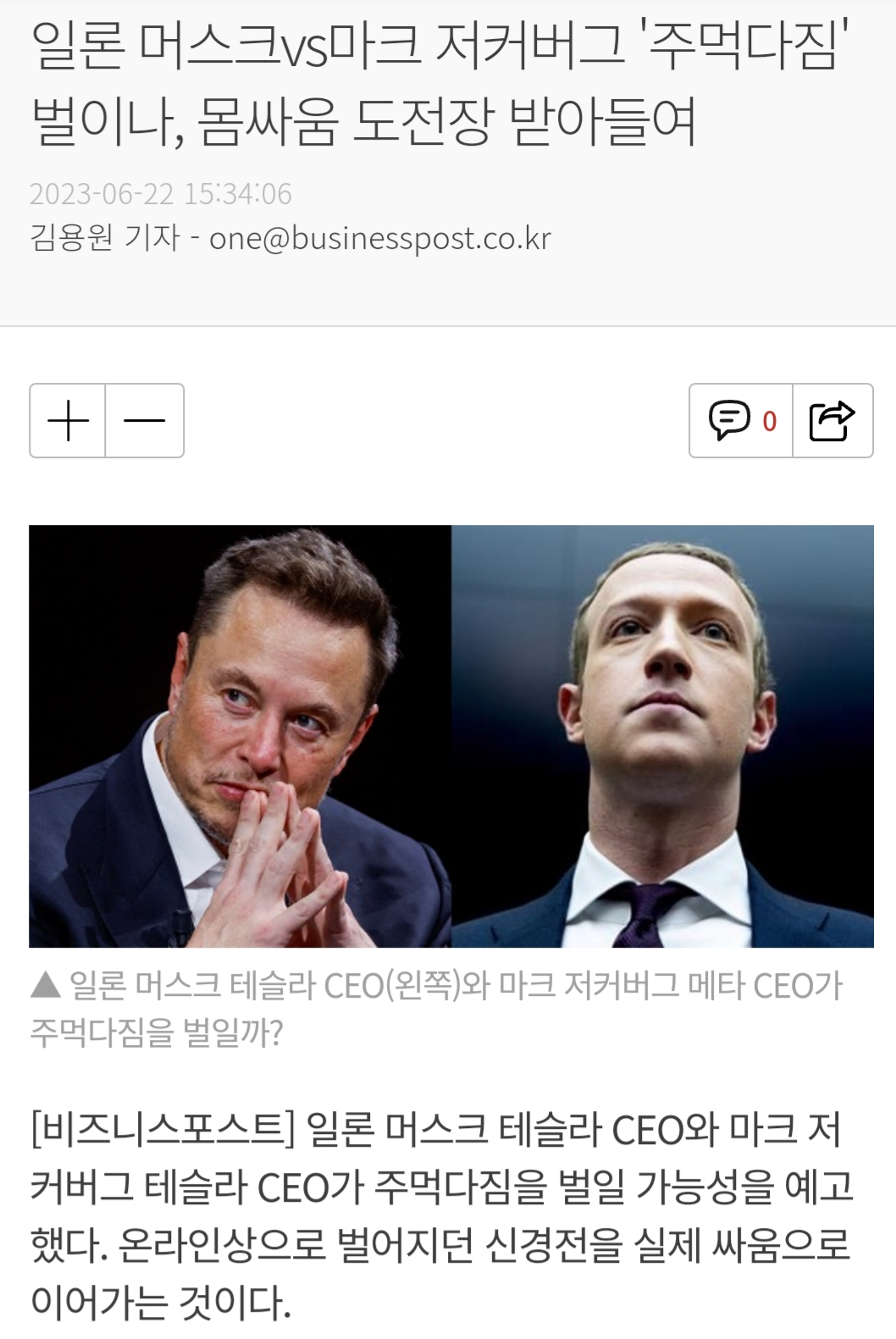This screenshot has width=896, height=1339.
Task: Open email link one@businesspost.co.kr
Action: click(x=380, y=239)
